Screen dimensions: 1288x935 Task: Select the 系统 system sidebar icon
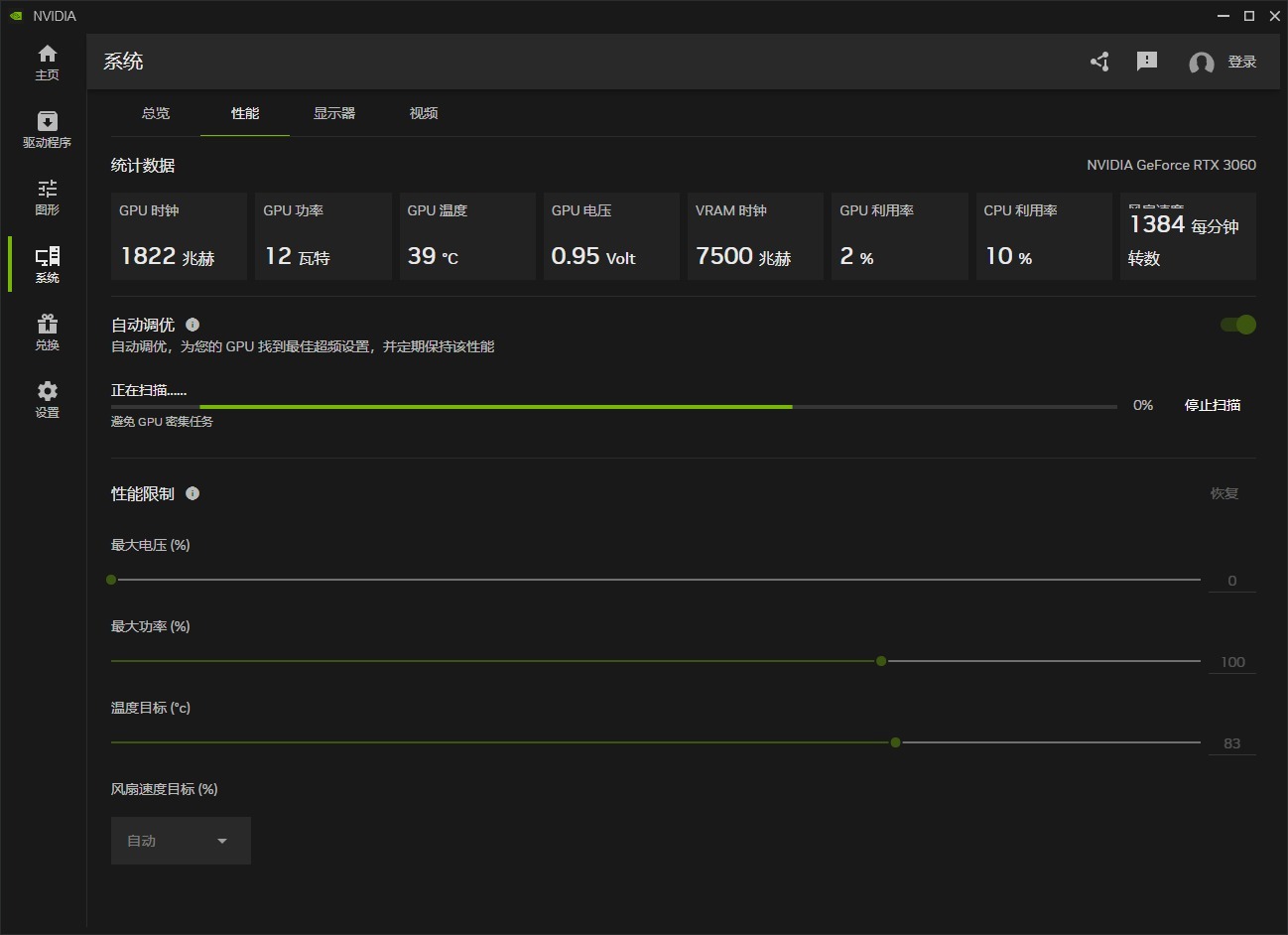(47, 264)
